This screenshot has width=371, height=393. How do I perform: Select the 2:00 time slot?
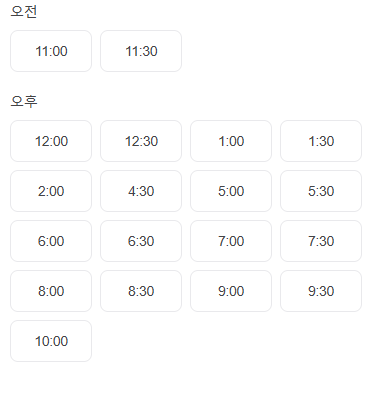click(x=51, y=191)
